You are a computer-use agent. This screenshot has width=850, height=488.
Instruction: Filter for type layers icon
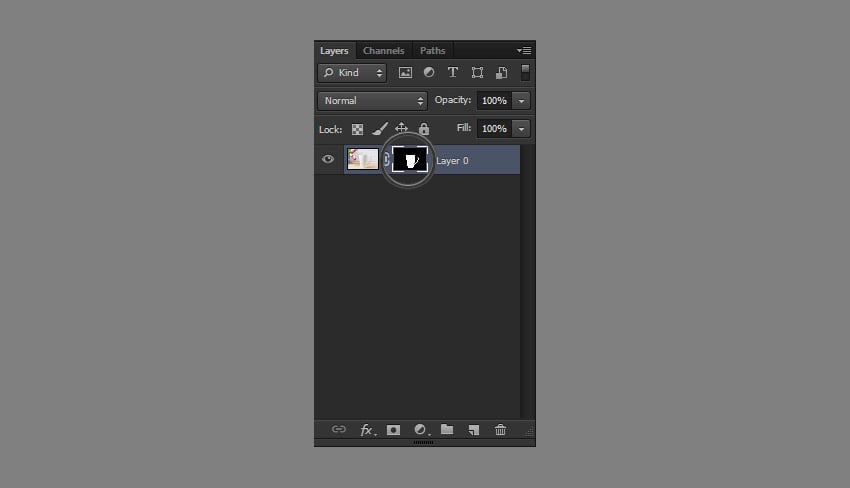(453, 73)
